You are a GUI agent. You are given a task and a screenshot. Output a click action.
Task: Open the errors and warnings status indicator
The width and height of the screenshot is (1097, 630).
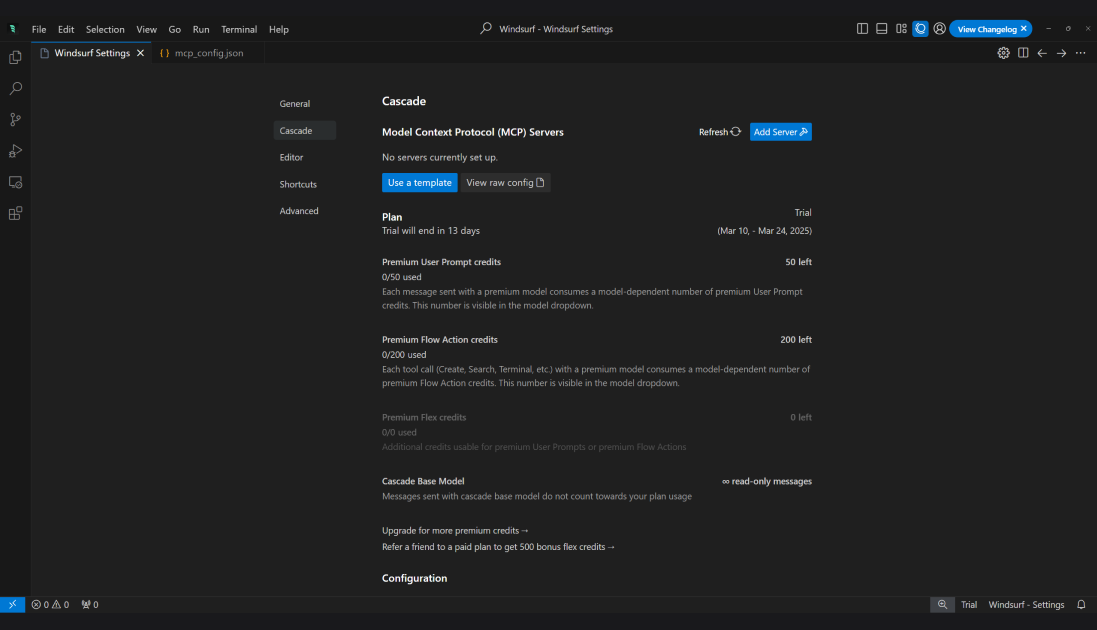50,605
